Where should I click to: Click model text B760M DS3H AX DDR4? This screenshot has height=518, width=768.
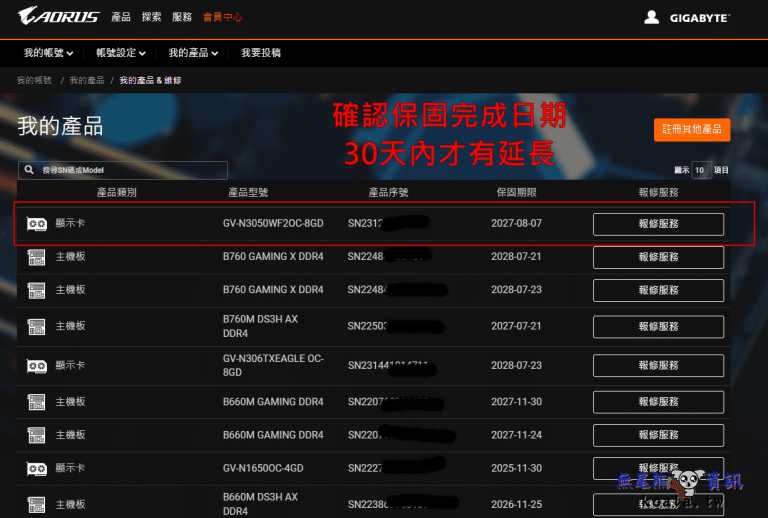point(260,327)
